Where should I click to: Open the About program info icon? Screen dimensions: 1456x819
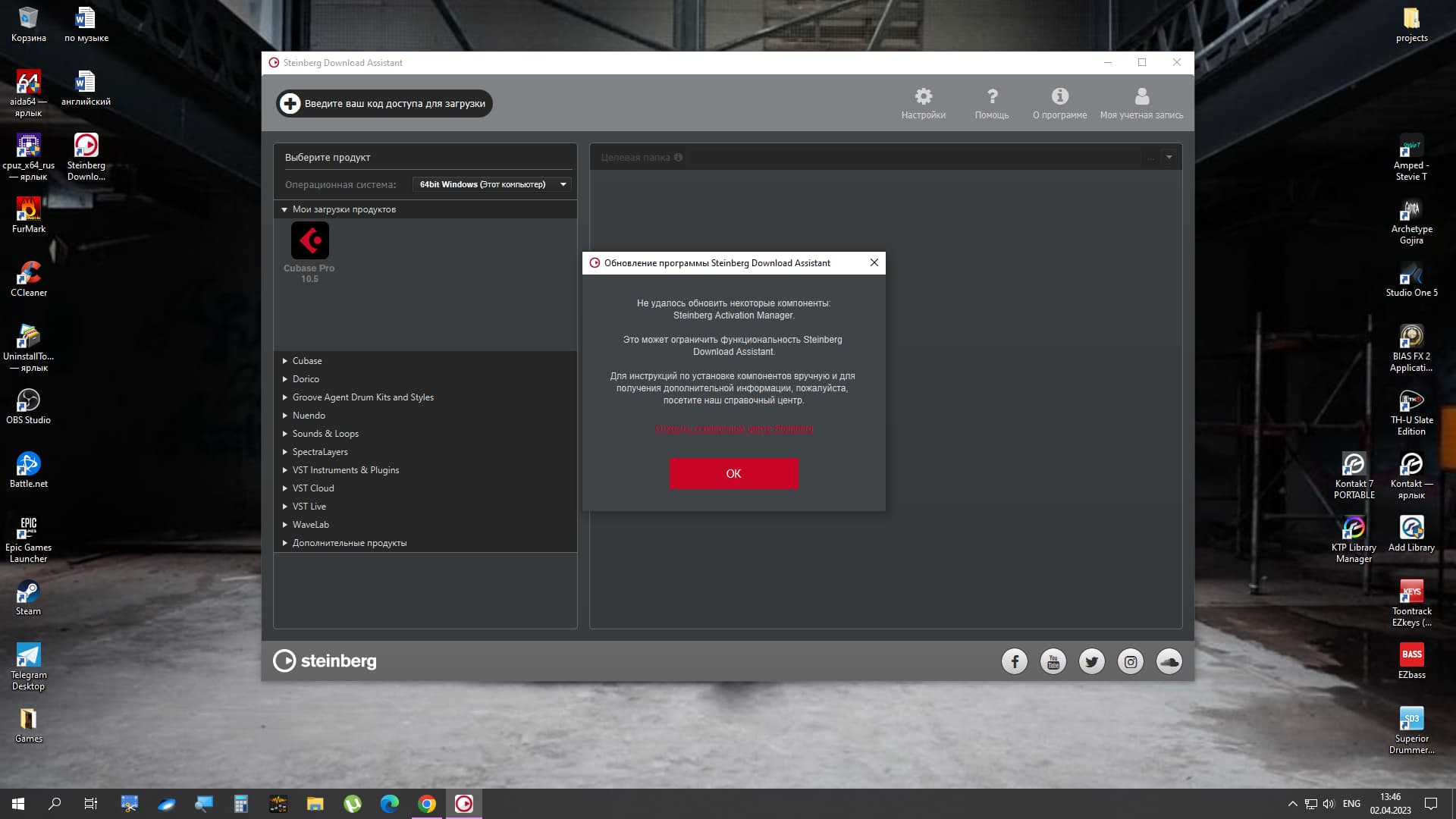(x=1059, y=97)
